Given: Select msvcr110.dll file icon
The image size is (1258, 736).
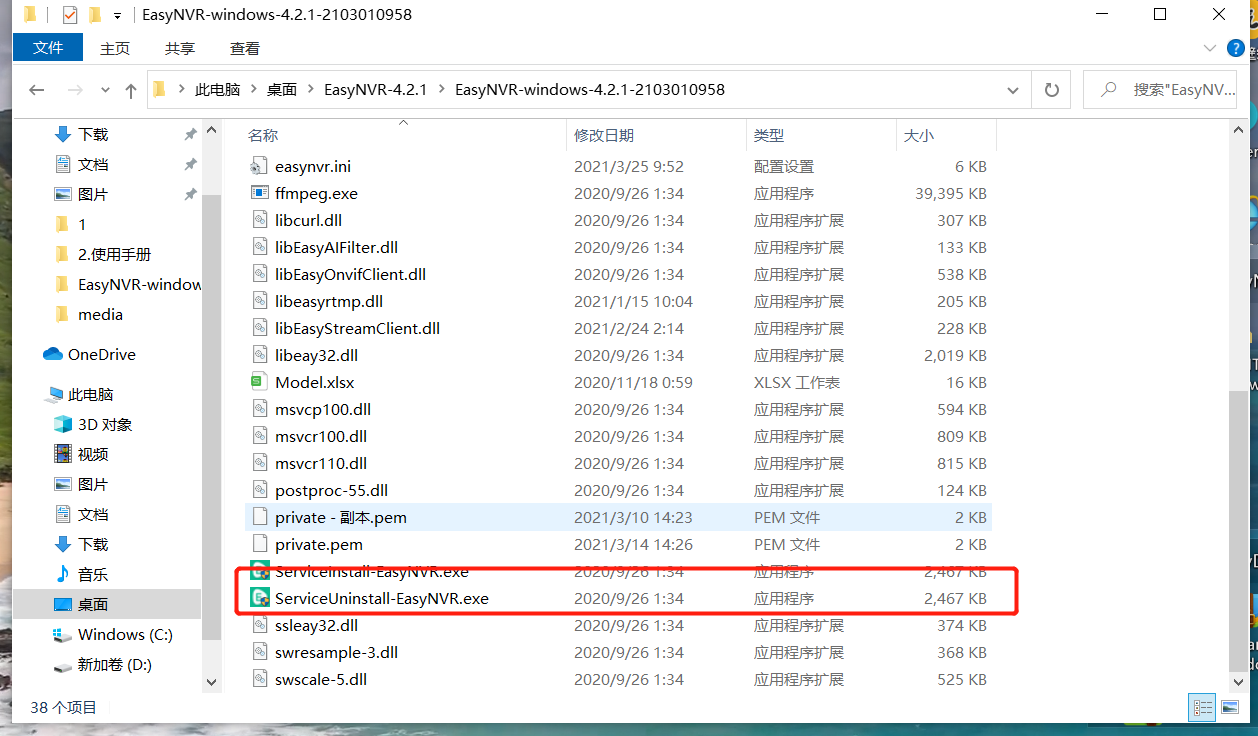Looking at the screenshot, I should pyautogui.click(x=259, y=463).
